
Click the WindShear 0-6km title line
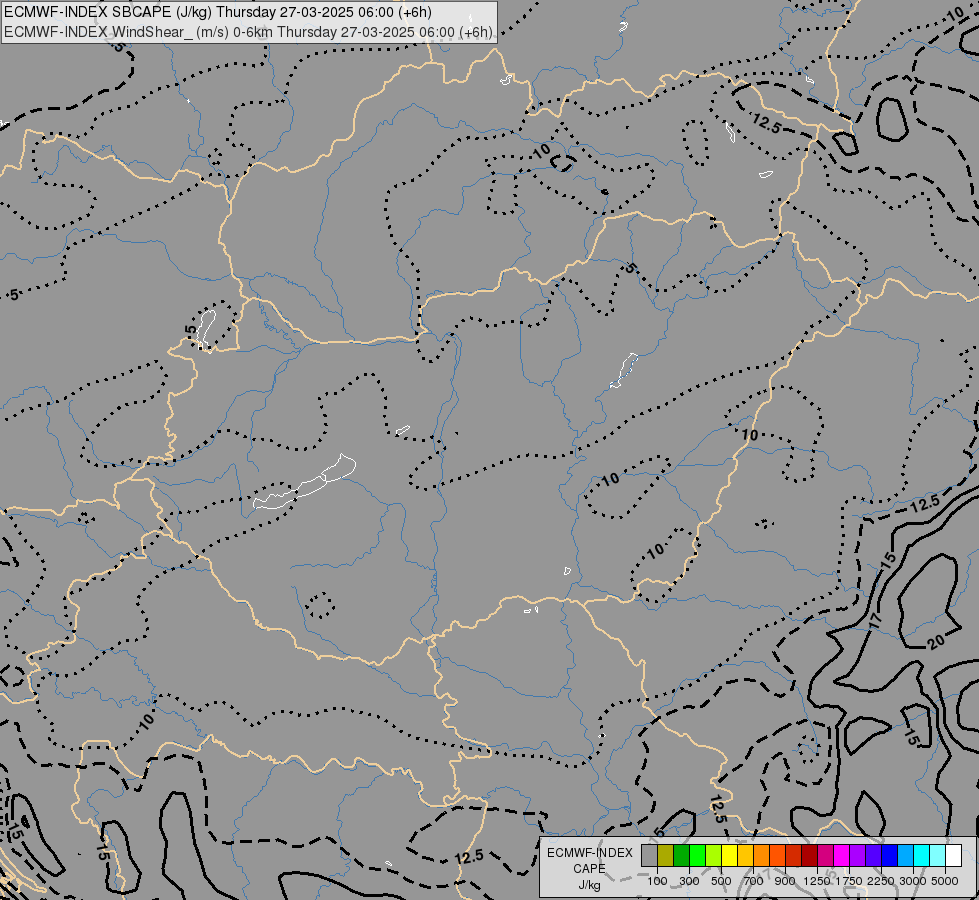(248, 32)
